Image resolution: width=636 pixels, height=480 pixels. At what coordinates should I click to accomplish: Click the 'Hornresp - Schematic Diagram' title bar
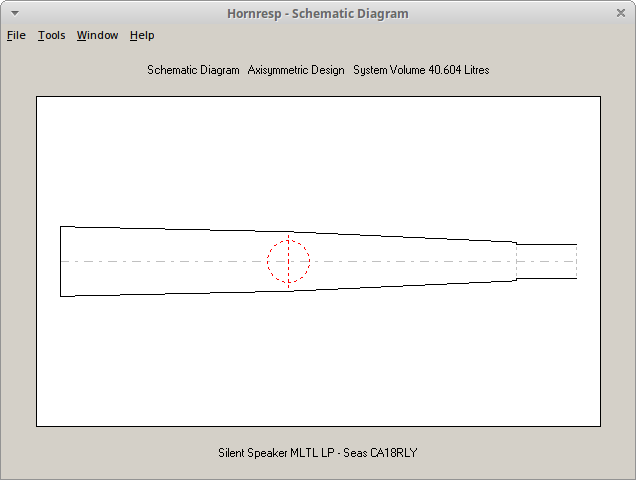[318, 13]
